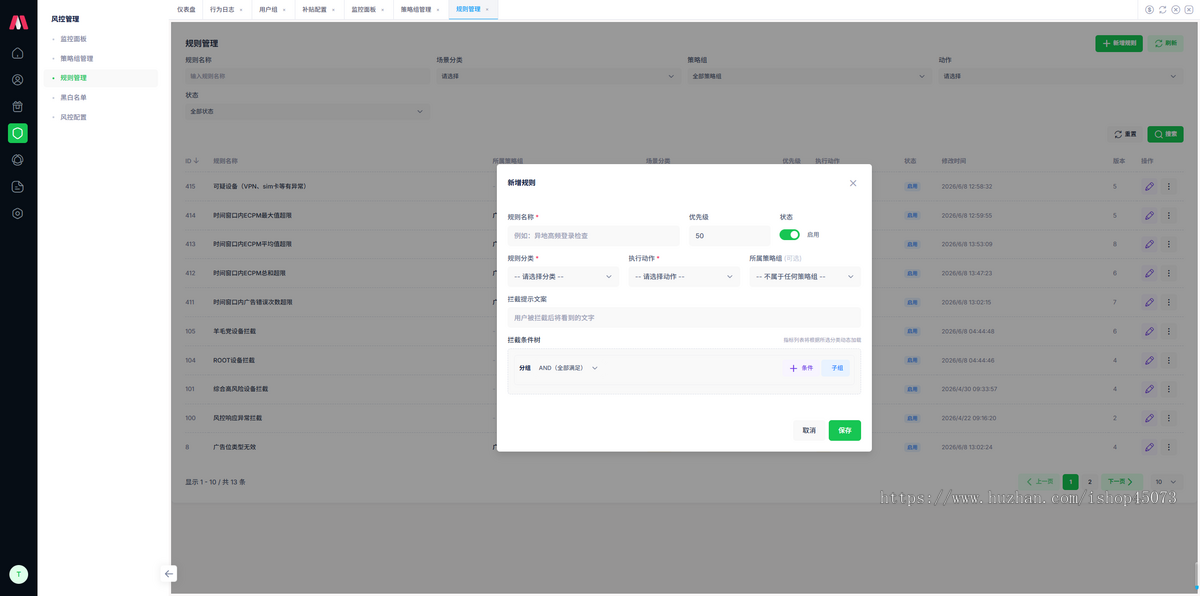Open the 执行动作 dropdown in the dialog
This screenshot has width=1200, height=596.
[x=684, y=277]
